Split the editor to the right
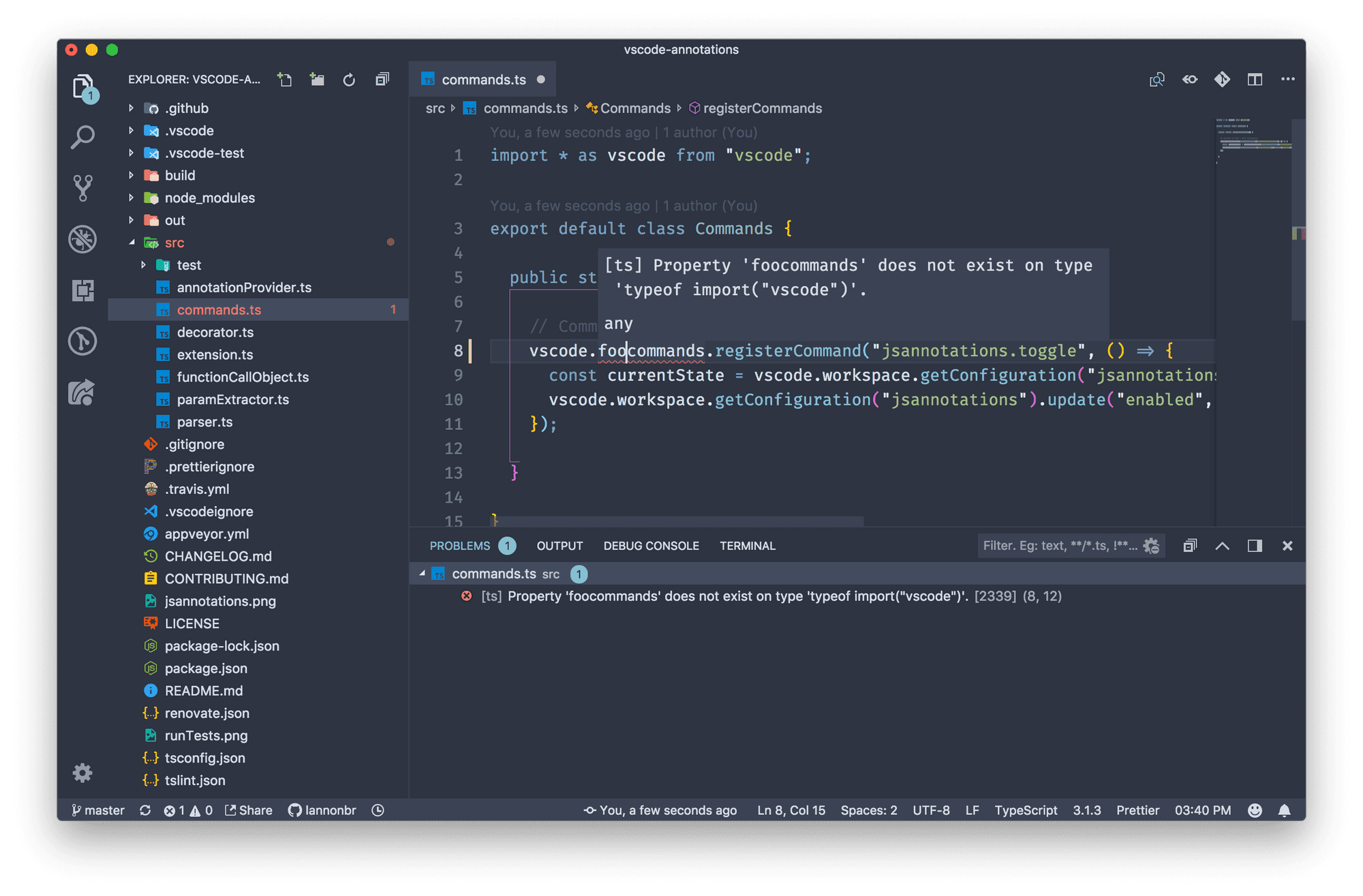The height and width of the screenshot is (896, 1363). click(1255, 80)
